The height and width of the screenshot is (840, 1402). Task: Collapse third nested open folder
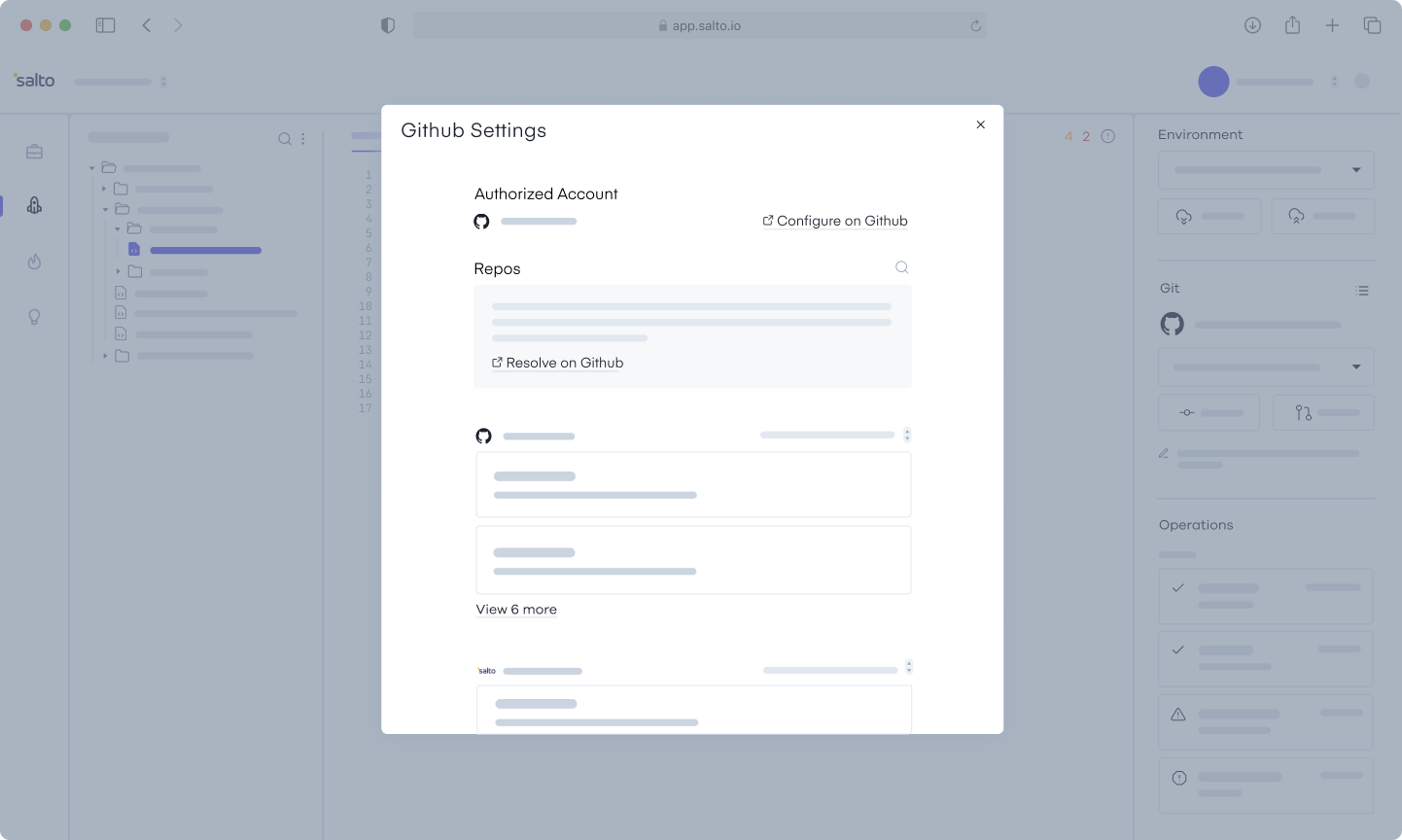[118, 228]
